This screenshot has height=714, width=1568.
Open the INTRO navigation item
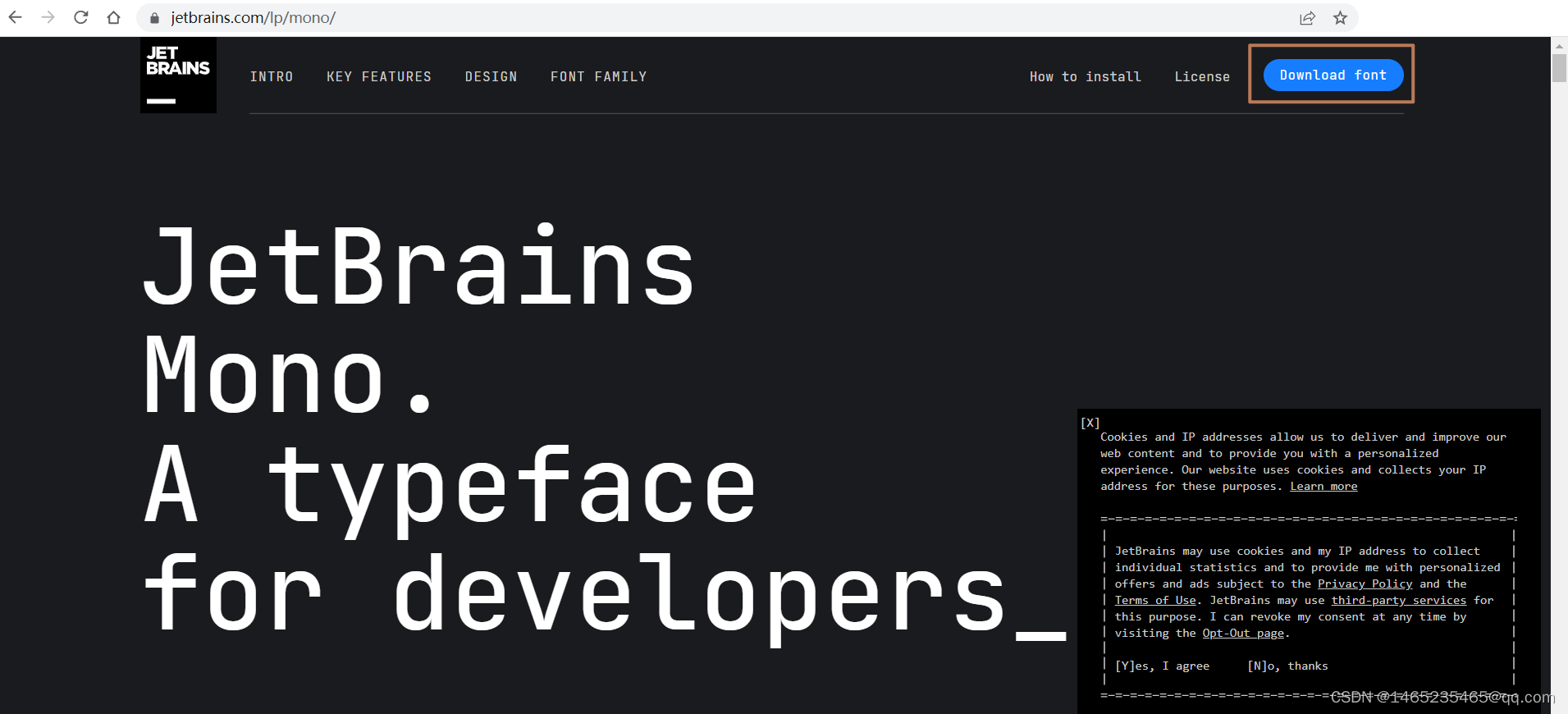pos(272,76)
